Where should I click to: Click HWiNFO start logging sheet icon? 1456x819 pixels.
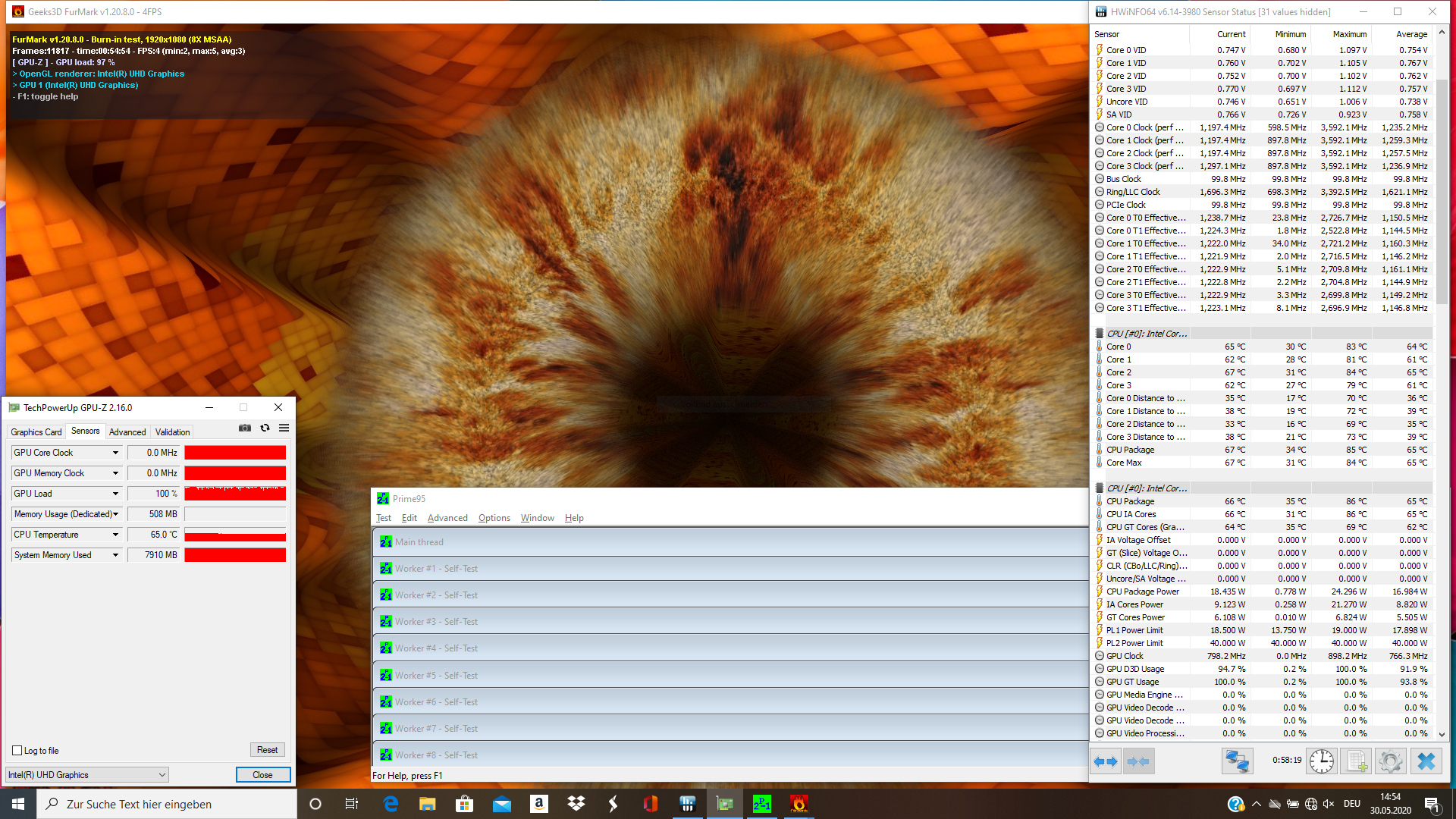coord(1356,761)
